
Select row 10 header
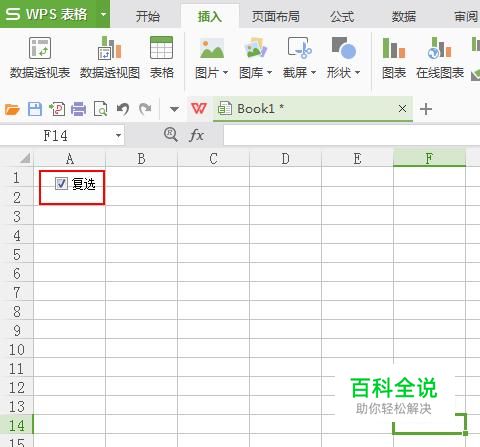tap(17, 350)
